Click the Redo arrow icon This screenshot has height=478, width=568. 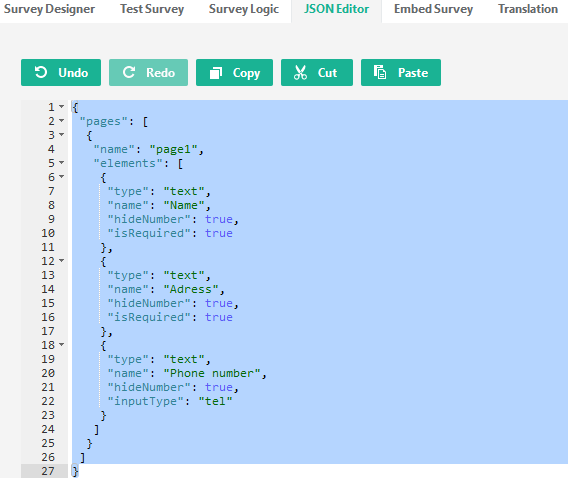pyautogui.click(x=129, y=72)
